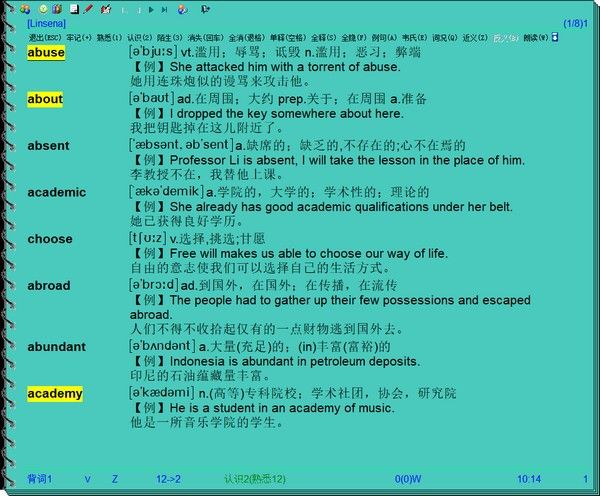This screenshot has width=600, height=496.
Task: Click the 退出(ESC) command
Action: pyautogui.click(x=44, y=37)
